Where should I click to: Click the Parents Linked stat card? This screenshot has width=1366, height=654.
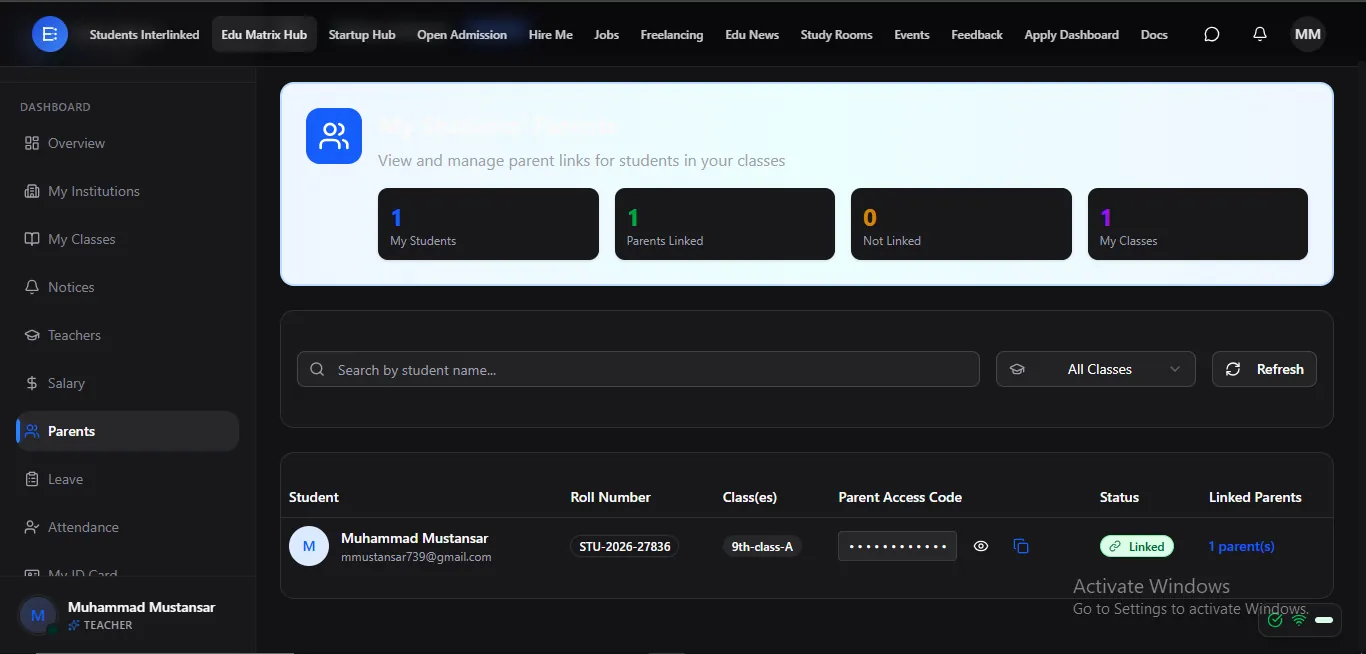pyautogui.click(x=725, y=224)
